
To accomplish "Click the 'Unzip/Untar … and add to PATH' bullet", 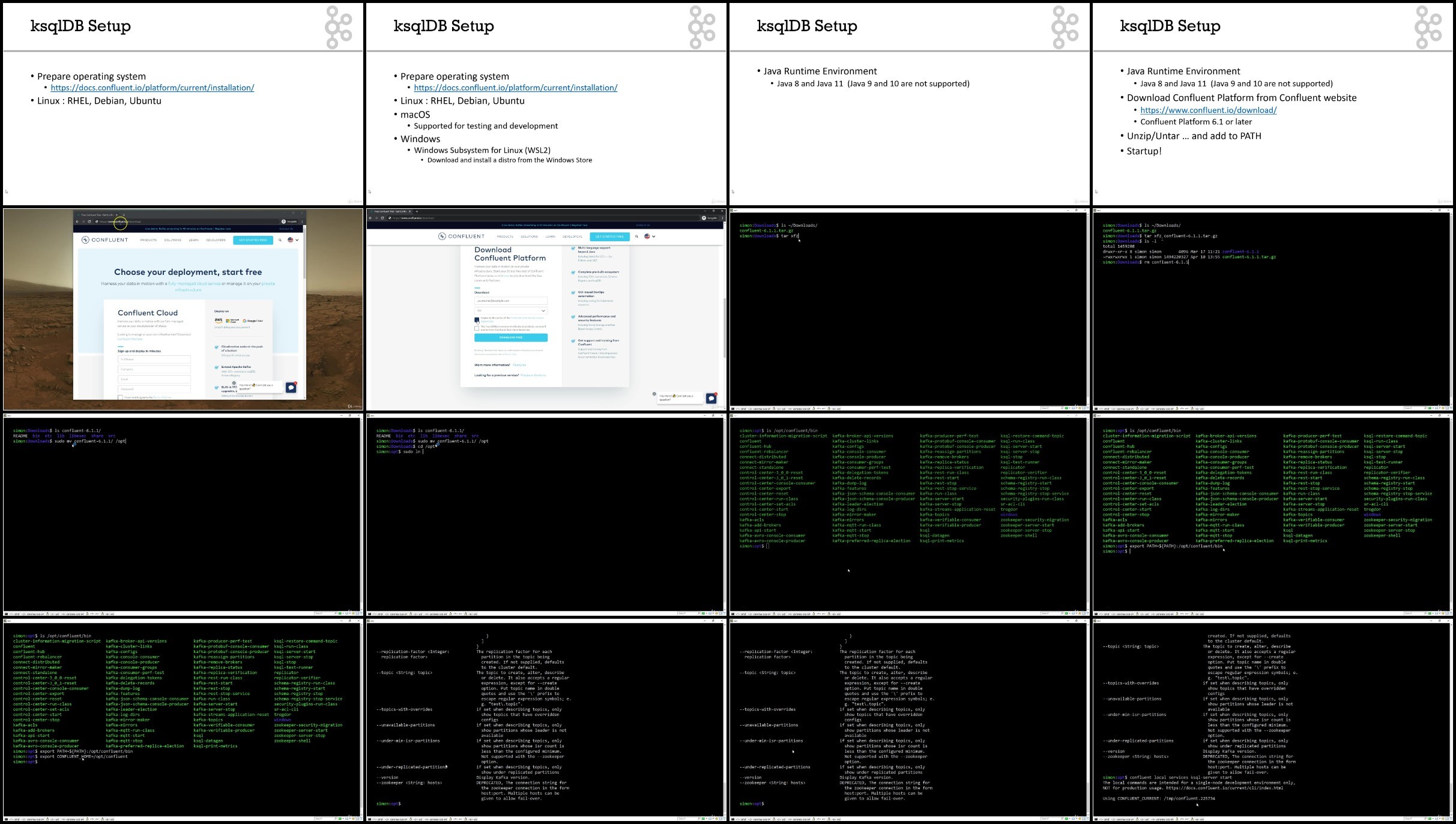I will [x=1194, y=136].
